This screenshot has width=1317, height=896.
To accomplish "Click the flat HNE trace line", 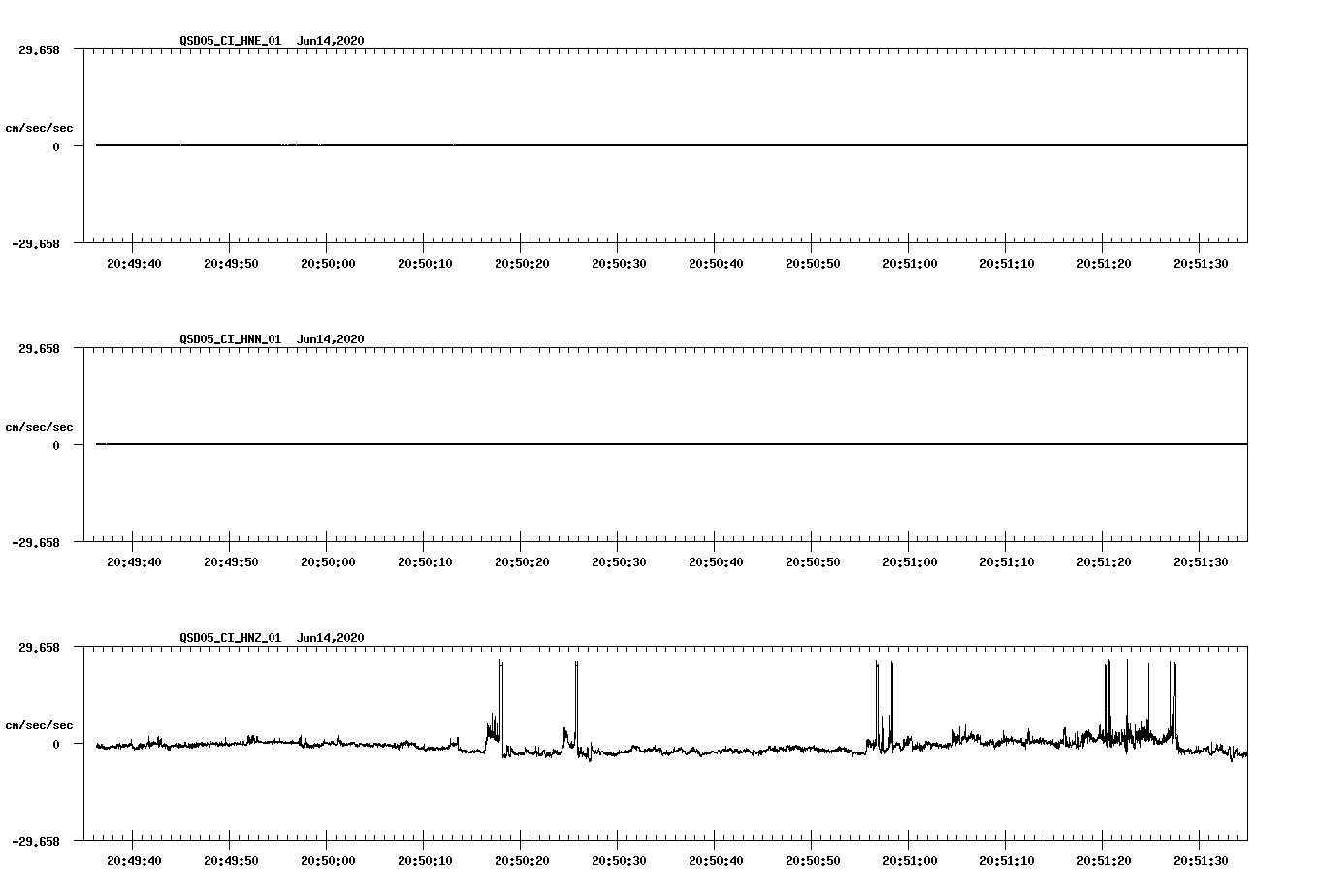I will (671, 145).
